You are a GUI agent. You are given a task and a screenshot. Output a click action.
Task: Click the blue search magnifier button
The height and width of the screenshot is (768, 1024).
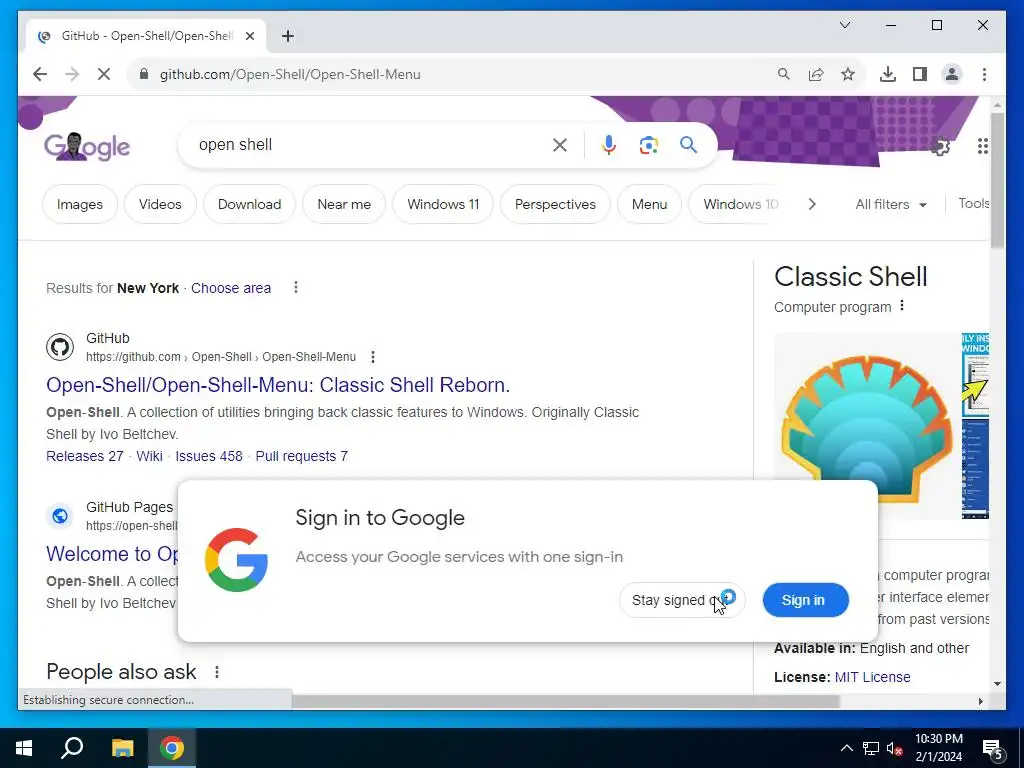point(688,145)
